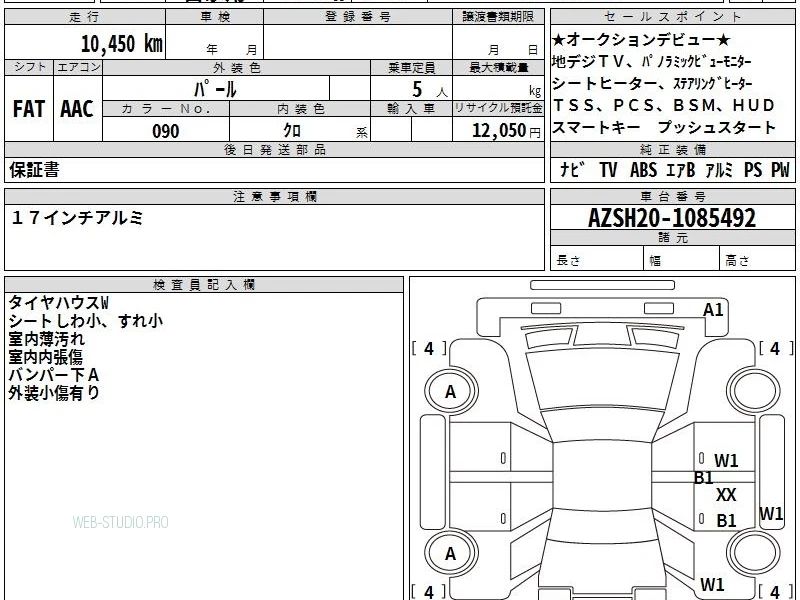Click the TV equipment item under 純正装備

point(608,170)
